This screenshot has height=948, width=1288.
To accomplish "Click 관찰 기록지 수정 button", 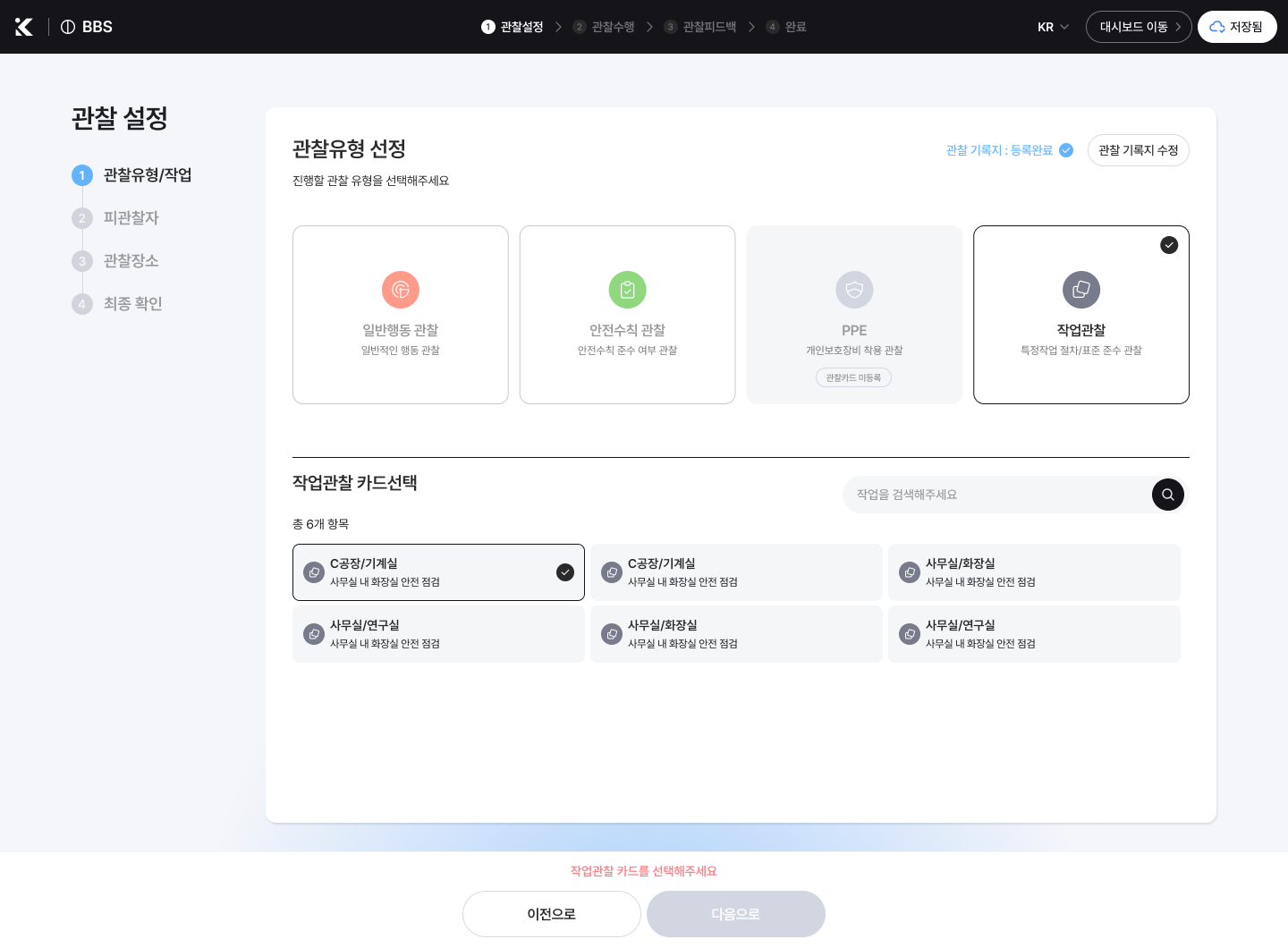I will pyautogui.click(x=1139, y=150).
